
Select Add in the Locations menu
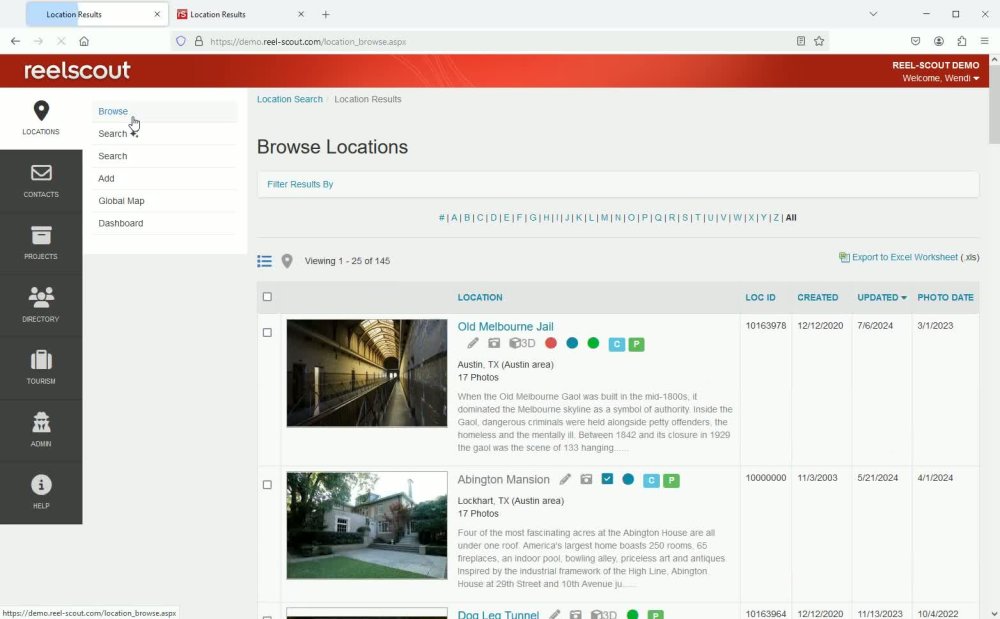point(106,178)
